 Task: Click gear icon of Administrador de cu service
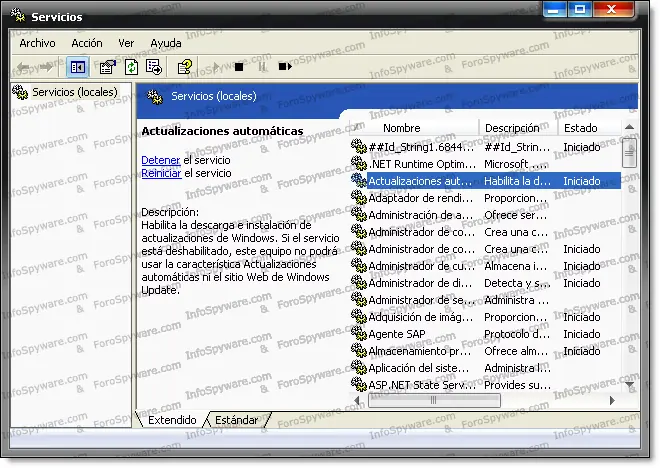359,266
